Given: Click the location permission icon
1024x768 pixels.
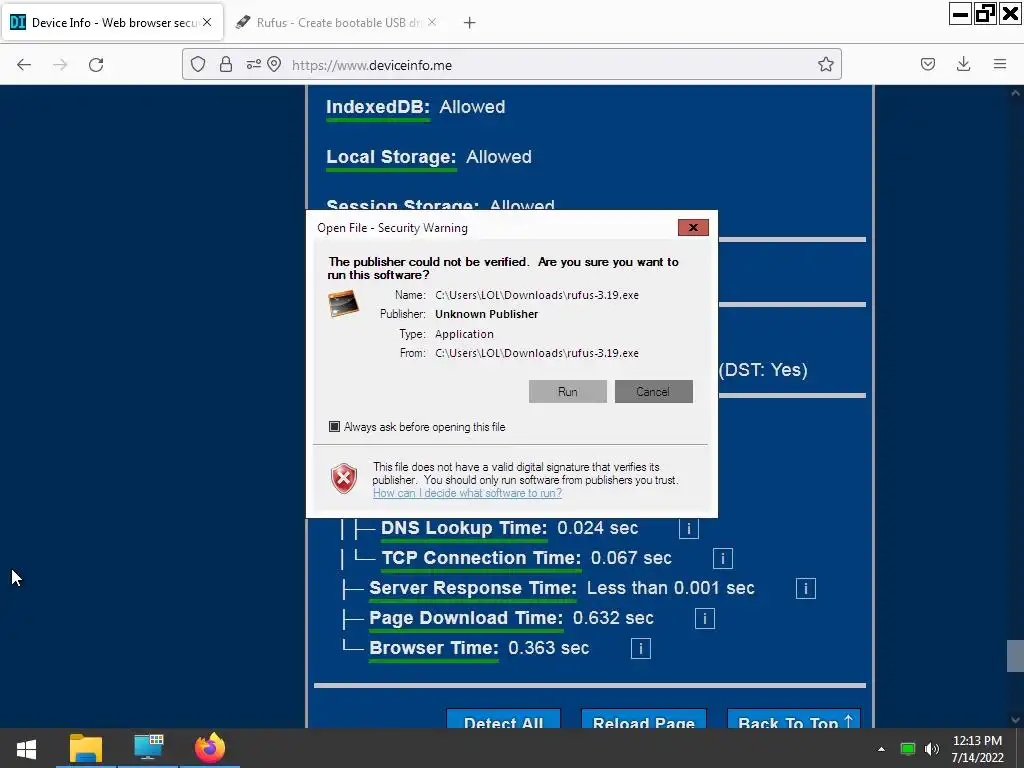Looking at the screenshot, I should point(274,64).
